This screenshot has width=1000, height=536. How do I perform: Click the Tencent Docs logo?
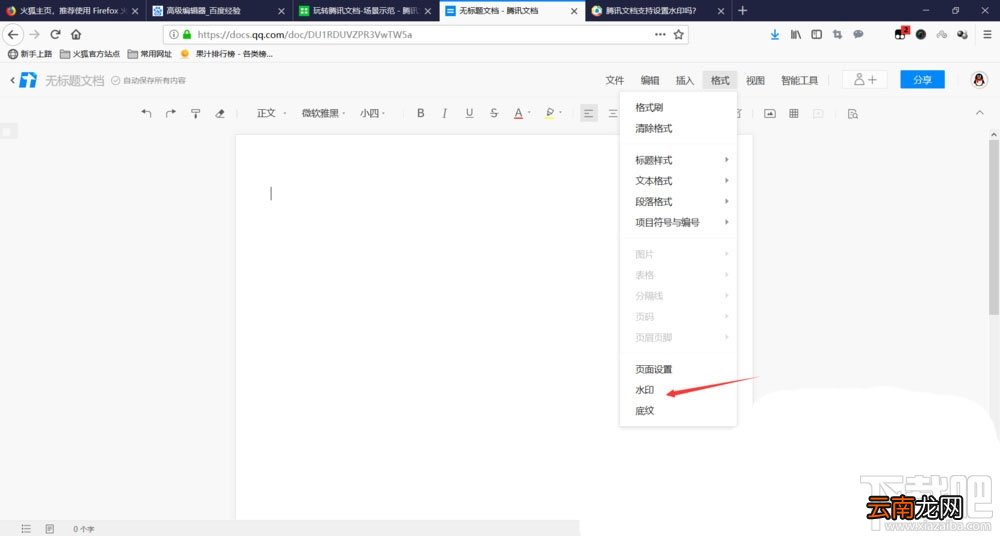28,80
